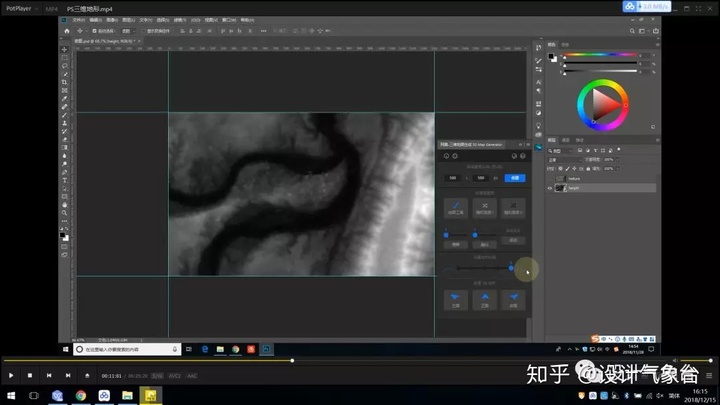Image resolution: width=720 pixels, height=405 pixels.
Task: Collapse the 3D Map Generator panel arrows
Action: point(521,145)
